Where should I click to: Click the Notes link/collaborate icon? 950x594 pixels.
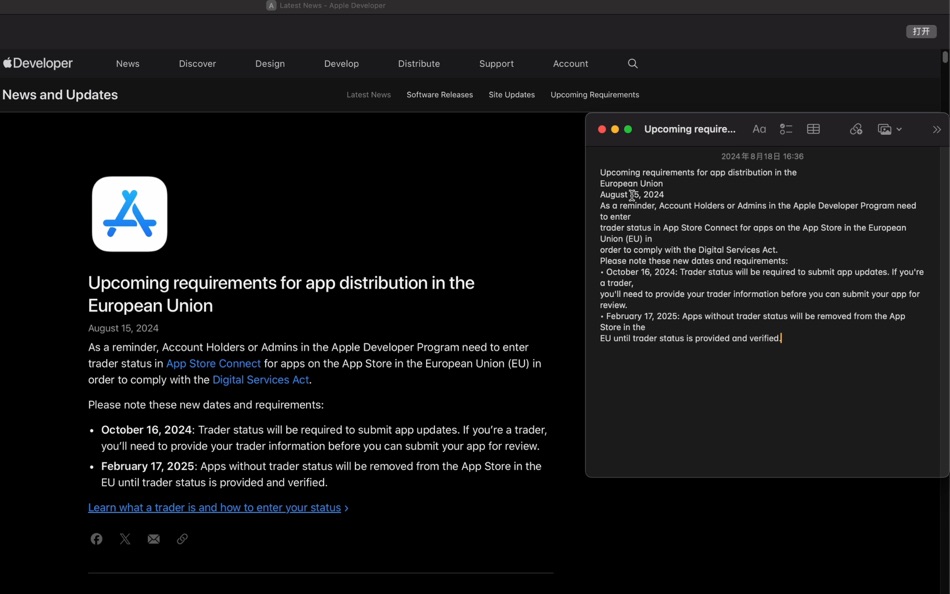(856, 129)
